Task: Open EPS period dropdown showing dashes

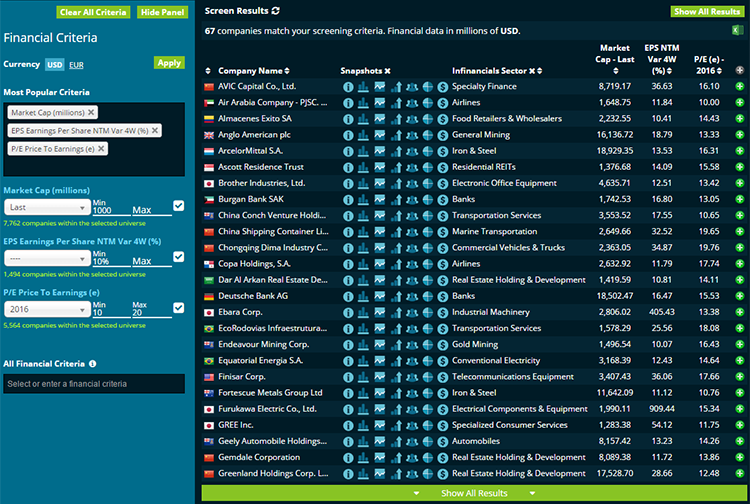Action: [47, 258]
